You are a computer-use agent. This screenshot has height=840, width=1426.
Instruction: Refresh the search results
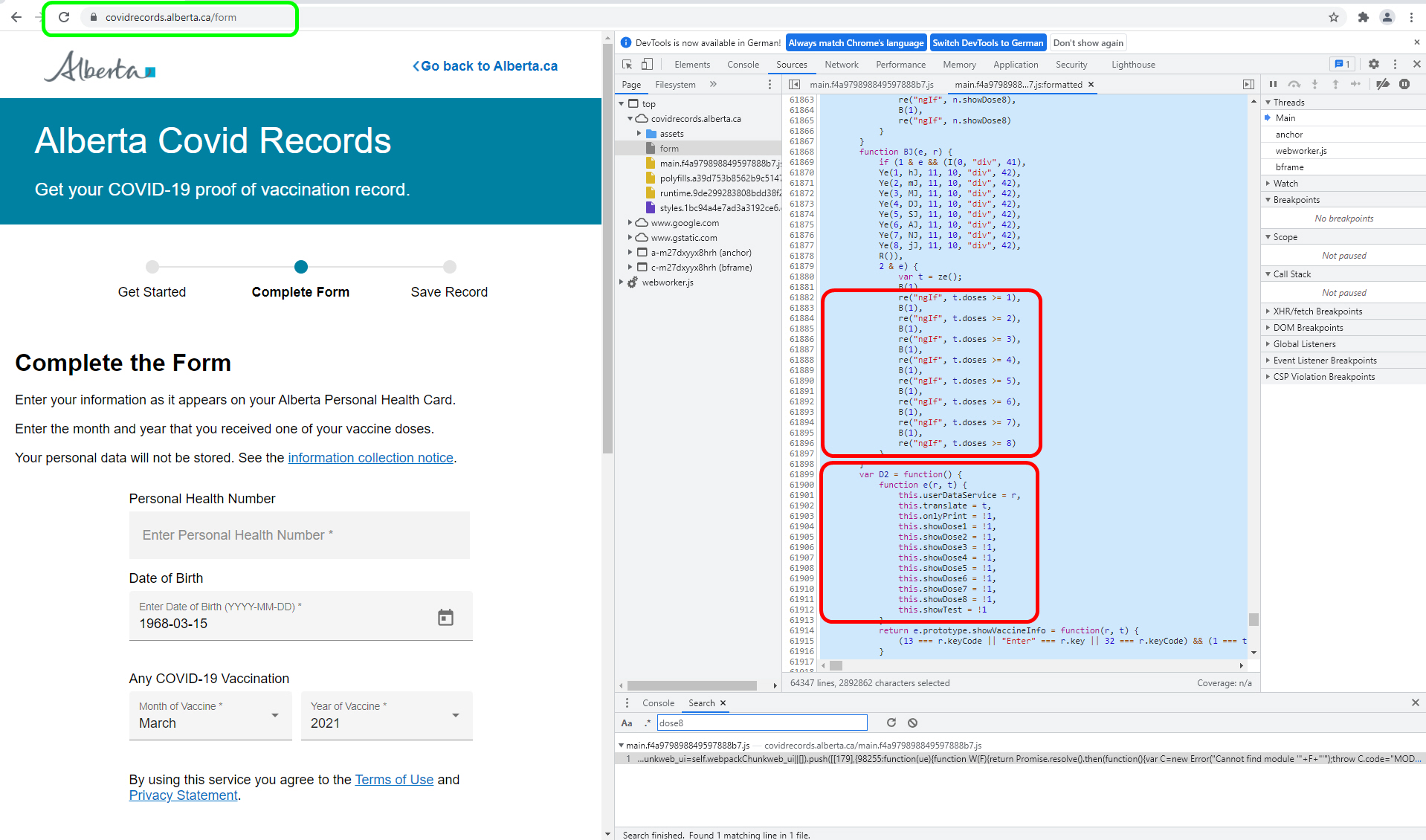point(891,723)
